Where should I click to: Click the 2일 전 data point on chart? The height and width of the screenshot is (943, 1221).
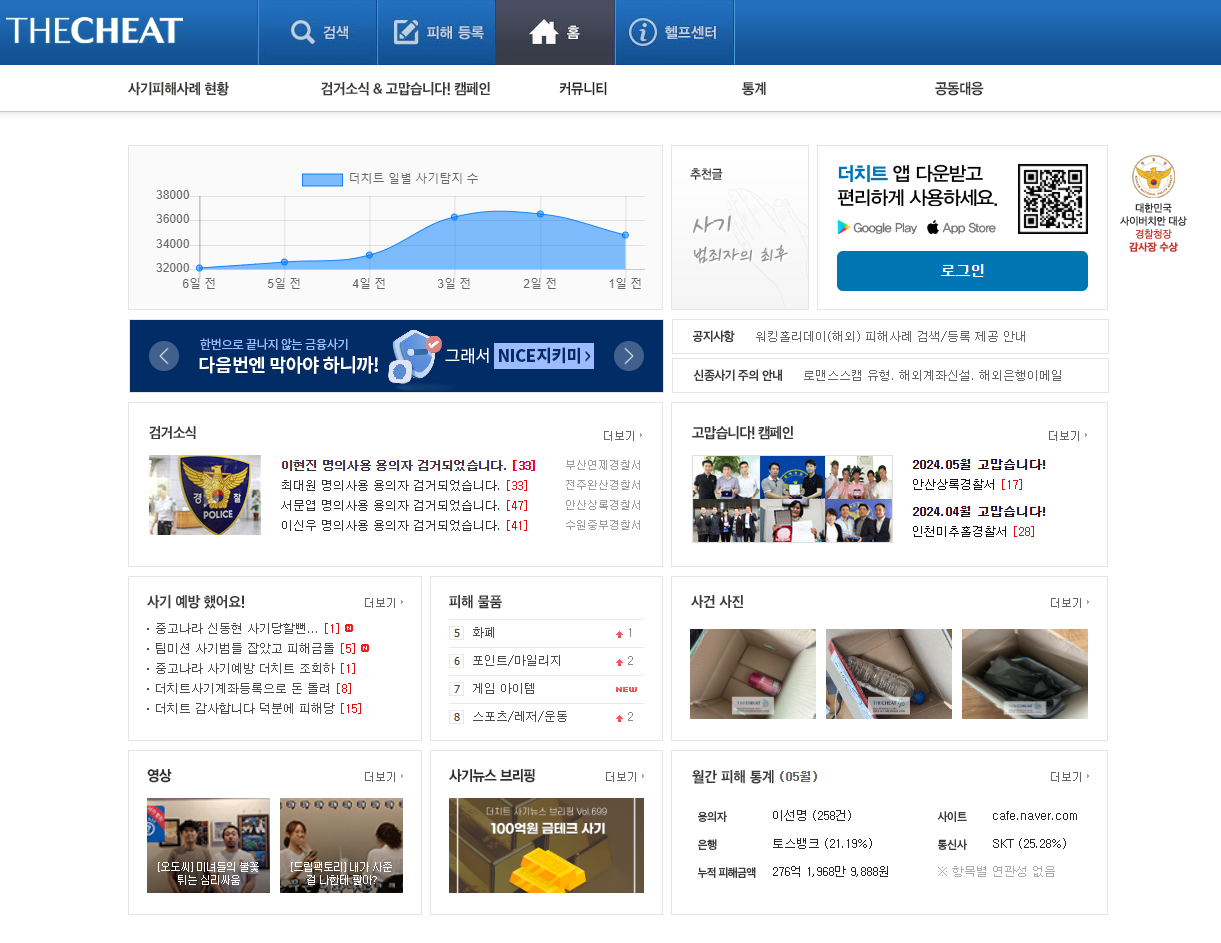[x=540, y=214]
